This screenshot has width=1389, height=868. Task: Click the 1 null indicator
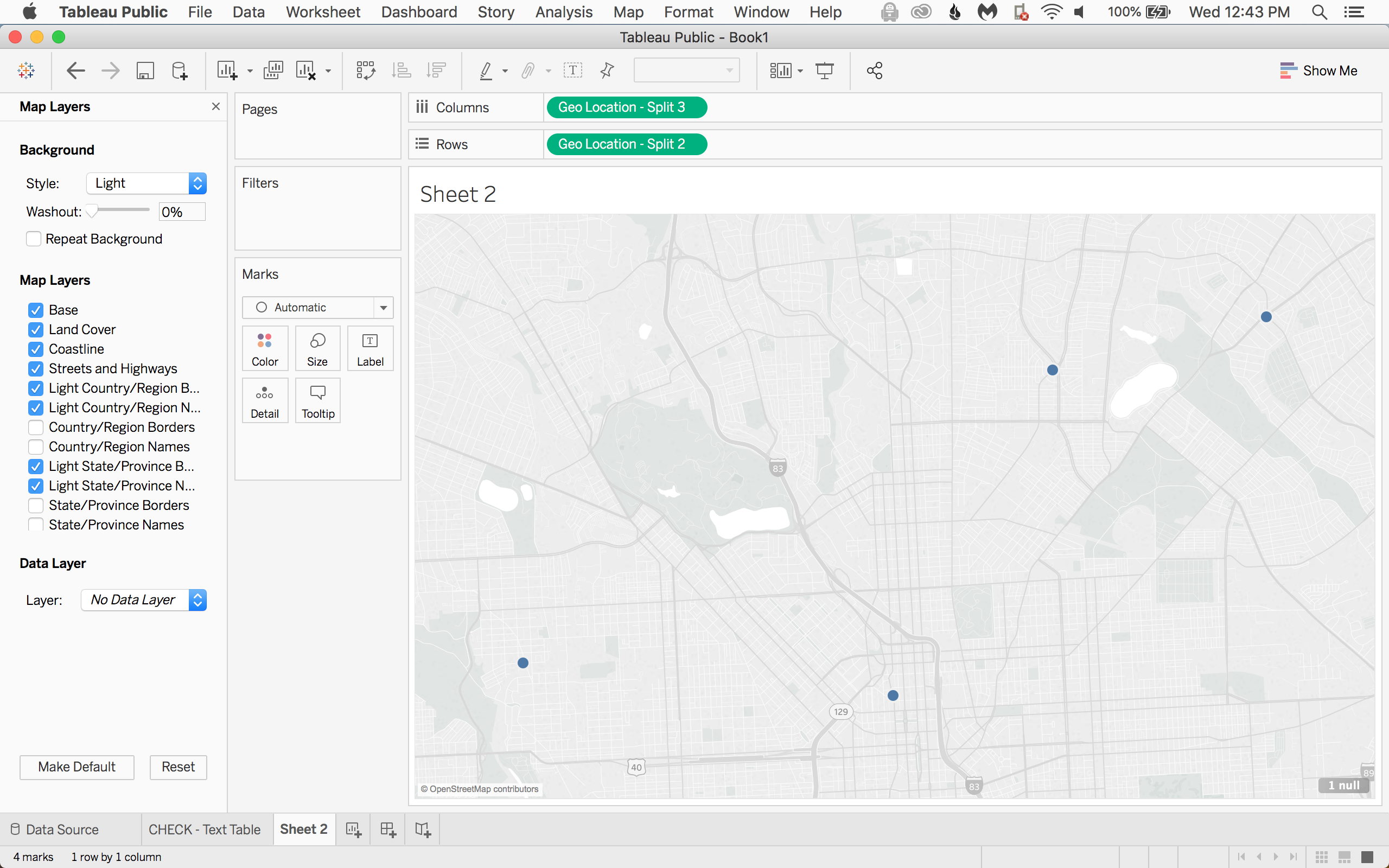(x=1343, y=786)
